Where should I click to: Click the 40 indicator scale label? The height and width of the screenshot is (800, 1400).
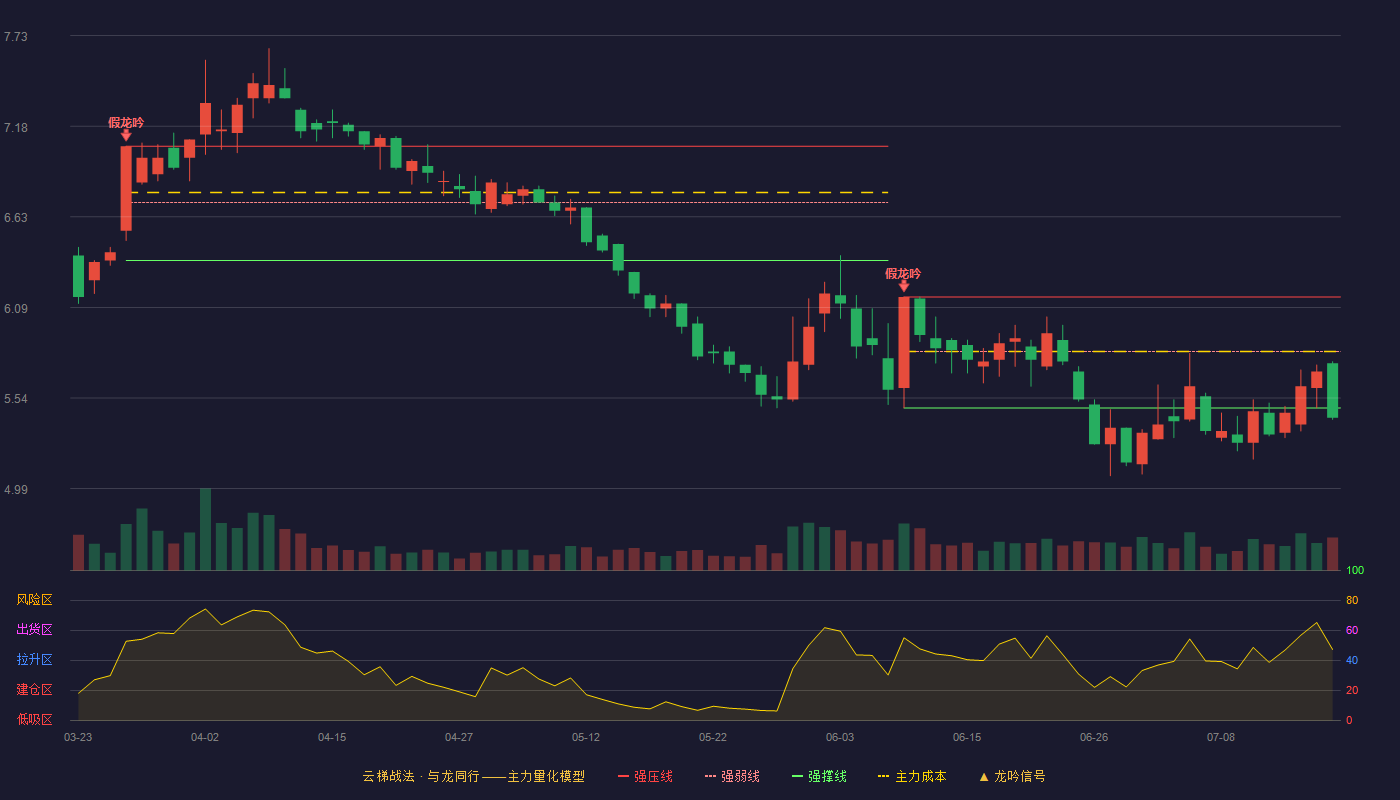click(x=1352, y=660)
